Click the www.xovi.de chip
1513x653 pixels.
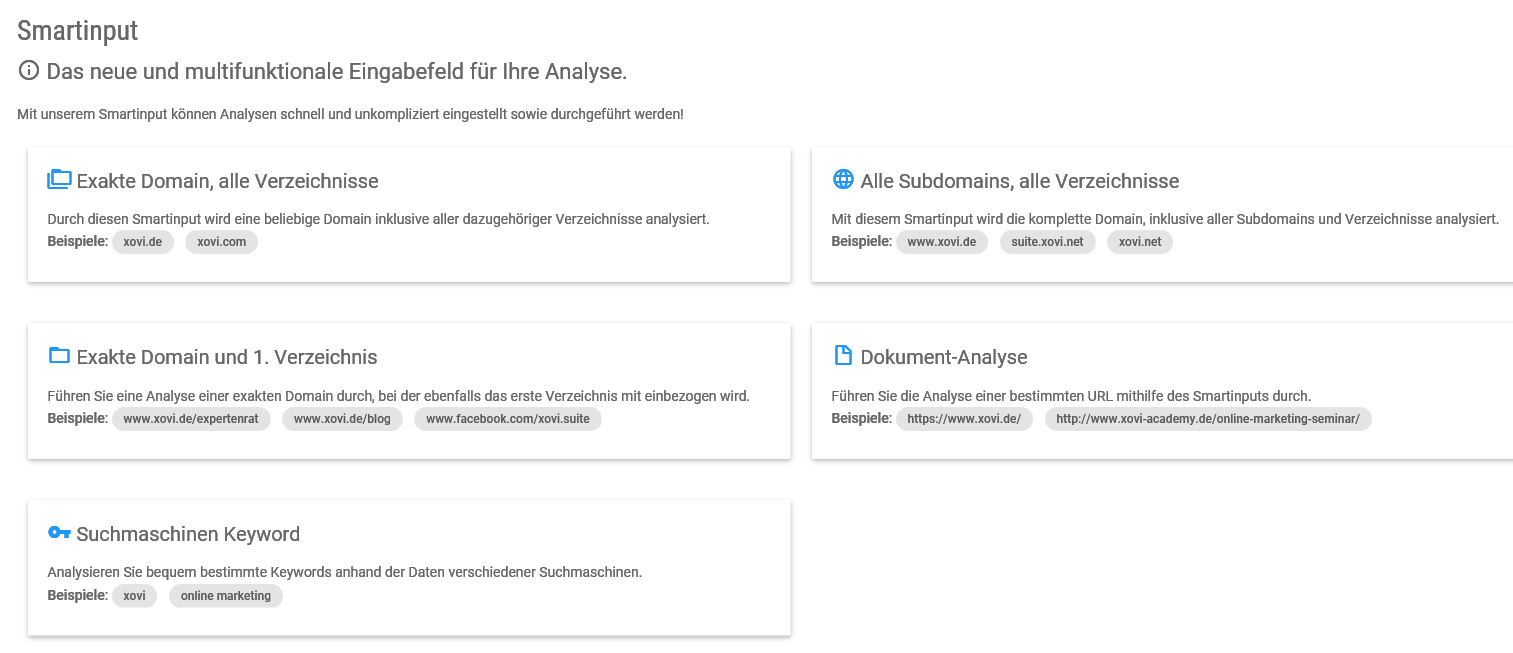tap(941, 241)
